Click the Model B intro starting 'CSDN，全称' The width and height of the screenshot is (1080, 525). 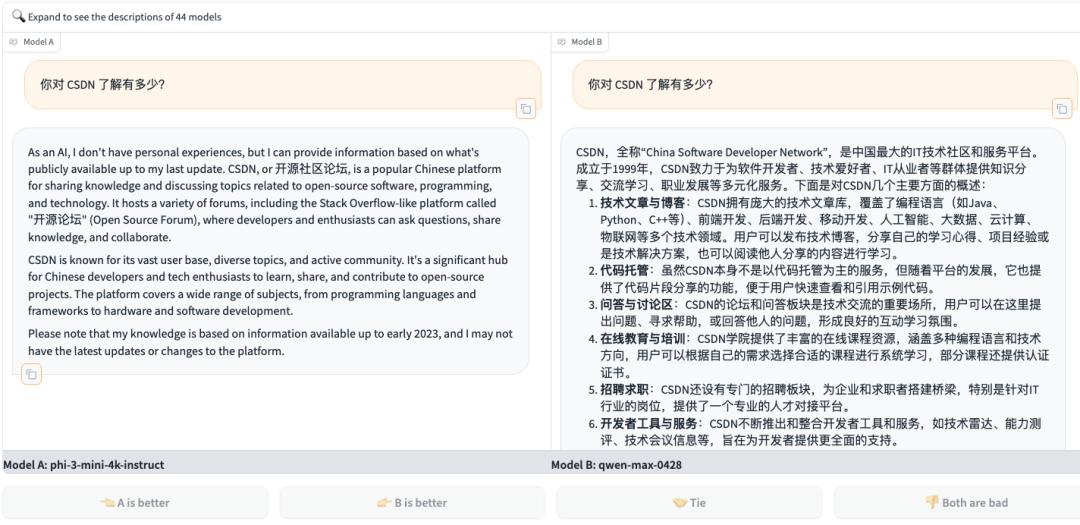click(x=805, y=169)
